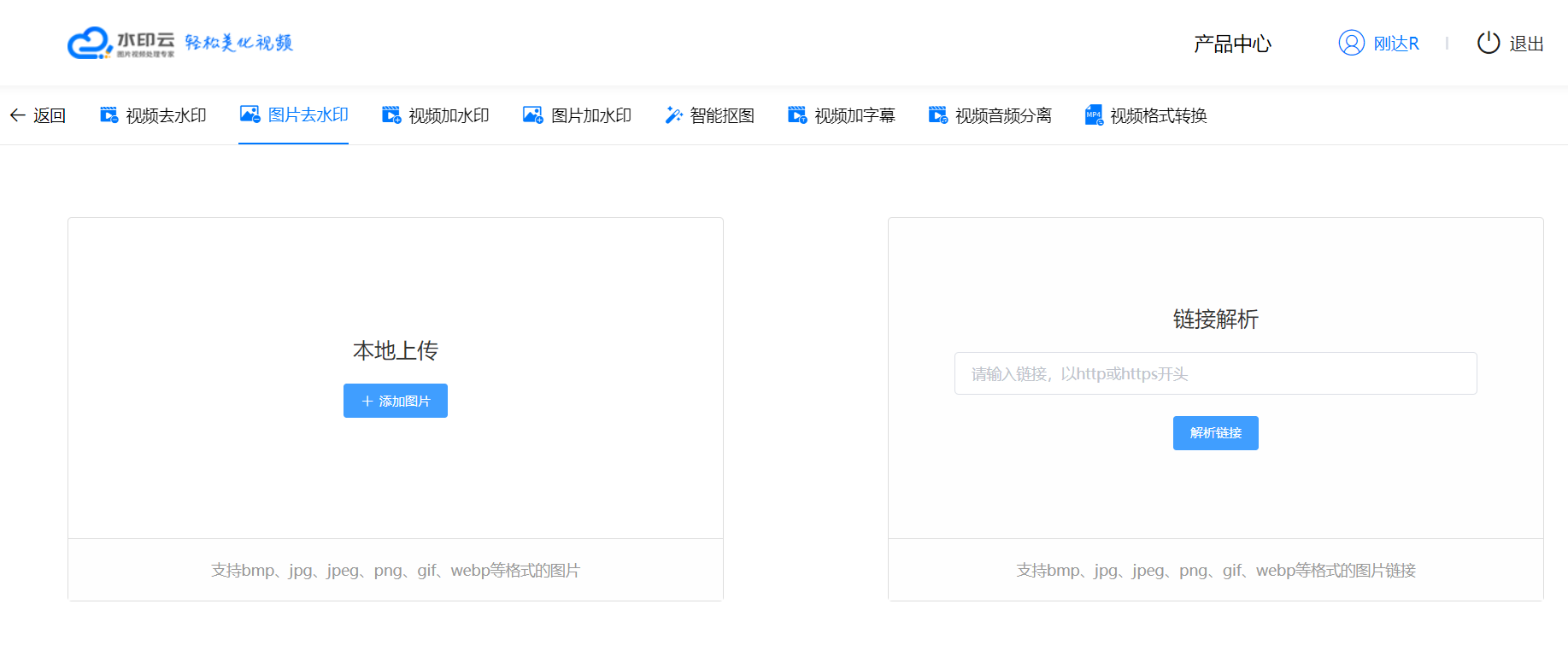The width and height of the screenshot is (1568, 651).
Task: Click the 图片加水印 image icon
Action: click(532, 115)
